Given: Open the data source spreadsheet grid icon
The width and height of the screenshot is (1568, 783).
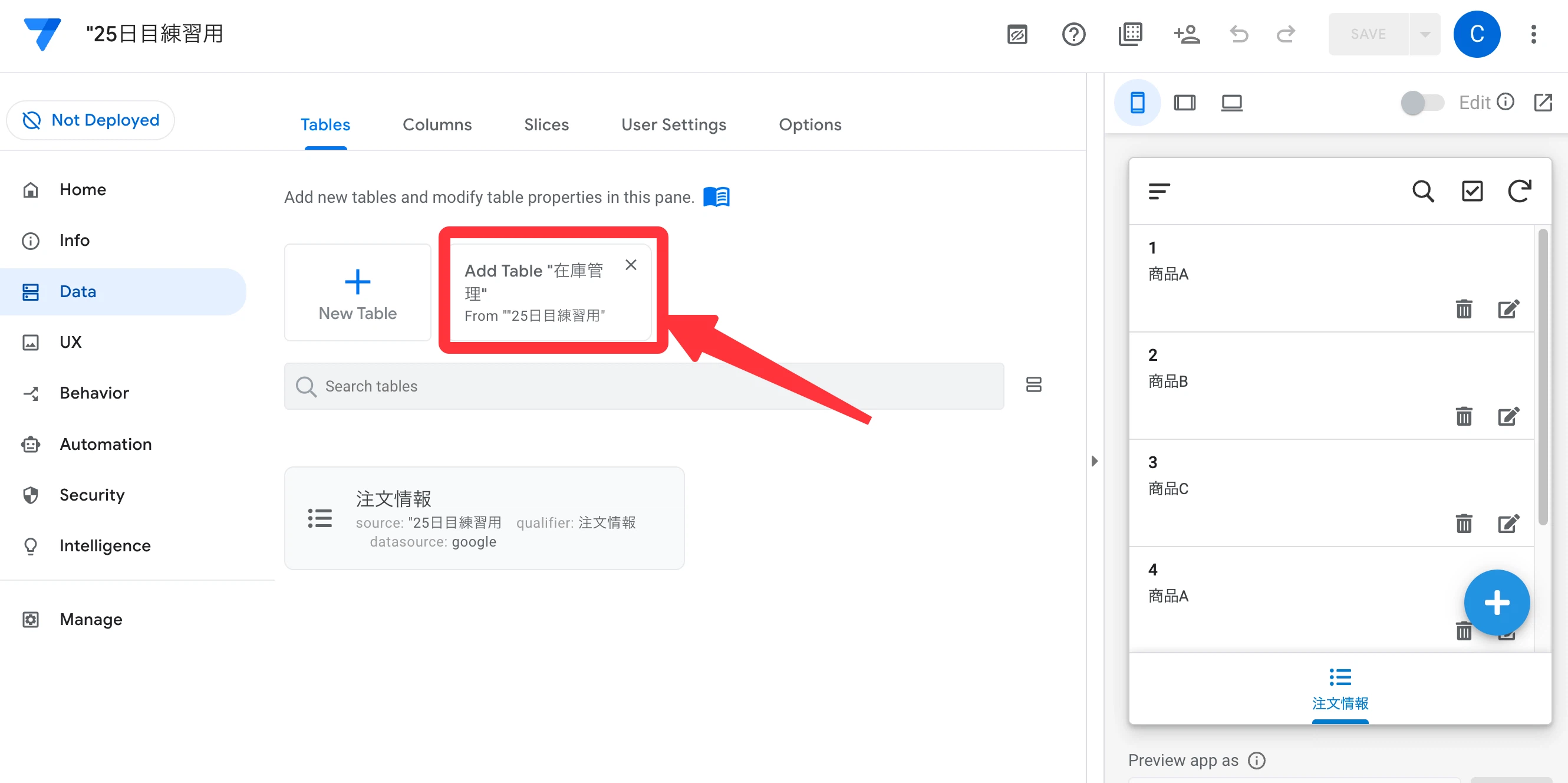Looking at the screenshot, I should [1131, 34].
